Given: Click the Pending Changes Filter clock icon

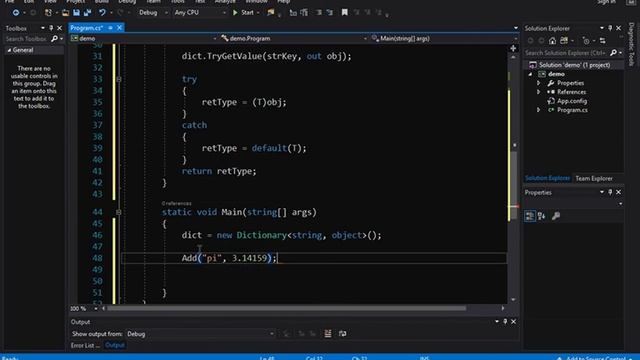Looking at the screenshot, I should [x=586, y=41].
